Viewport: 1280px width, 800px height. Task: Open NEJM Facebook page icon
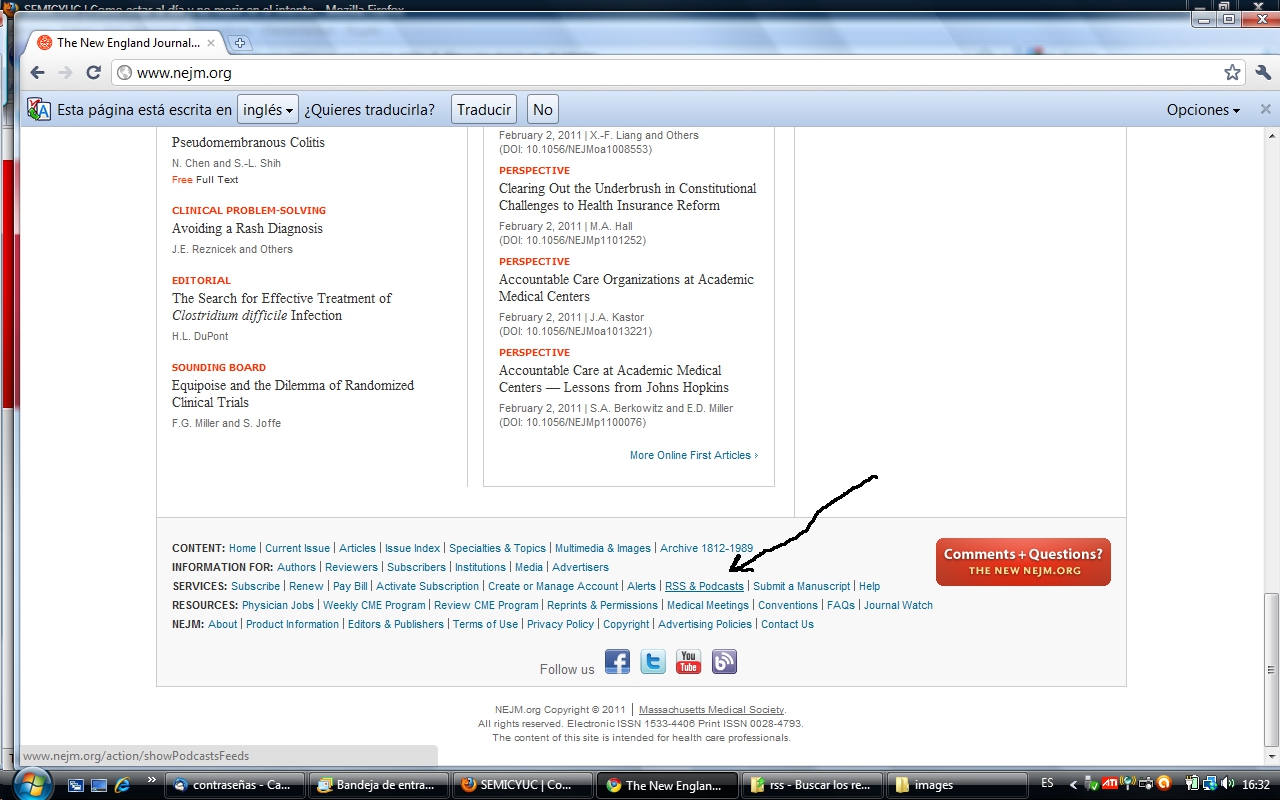617,662
